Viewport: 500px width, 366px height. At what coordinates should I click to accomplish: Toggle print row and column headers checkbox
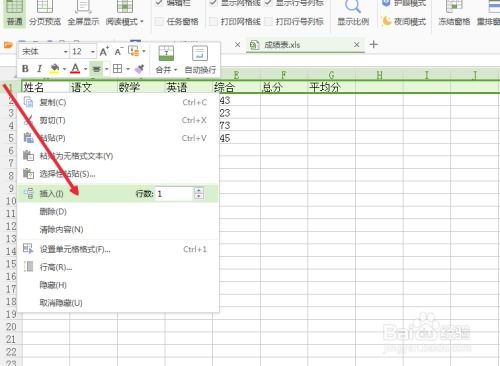click(x=268, y=22)
